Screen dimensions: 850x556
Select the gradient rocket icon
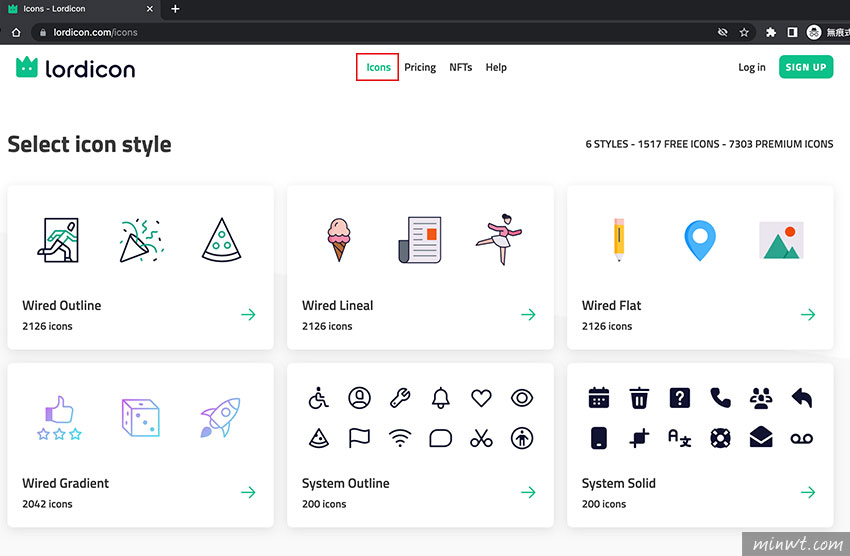[x=221, y=417]
